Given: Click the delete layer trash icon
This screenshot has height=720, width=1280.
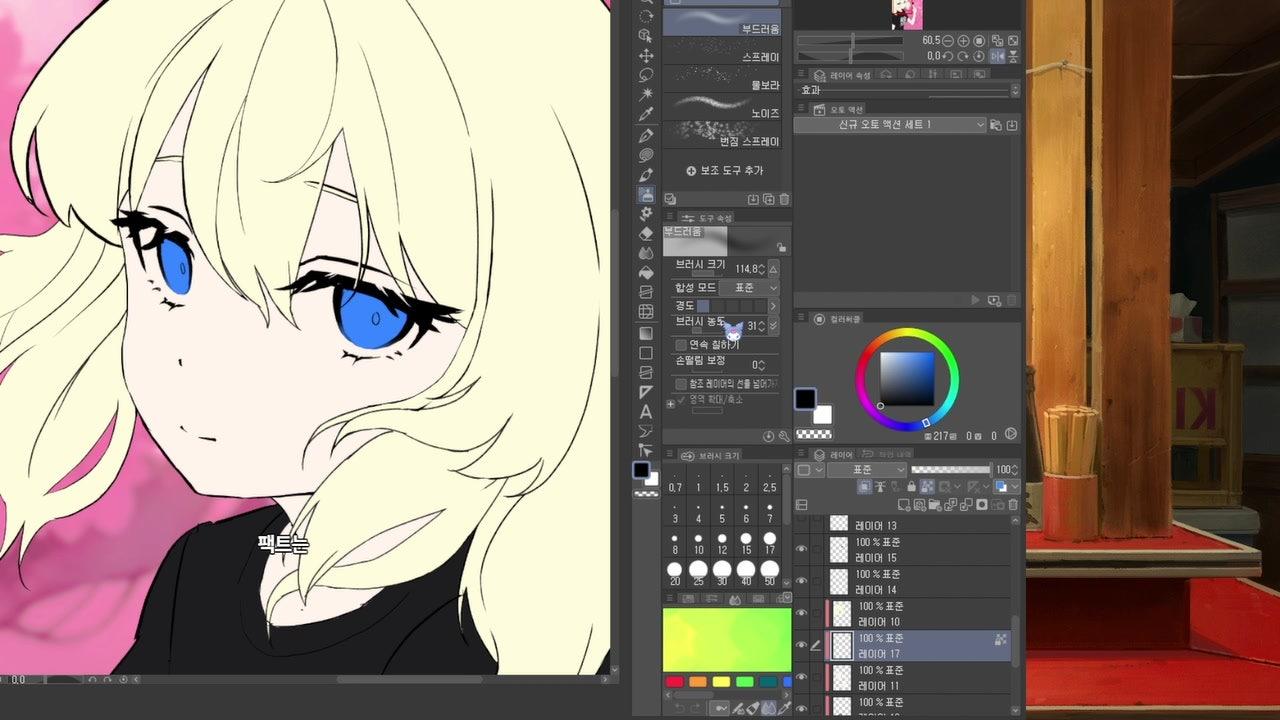Looking at the screenshot, I should coord(1011,505).
